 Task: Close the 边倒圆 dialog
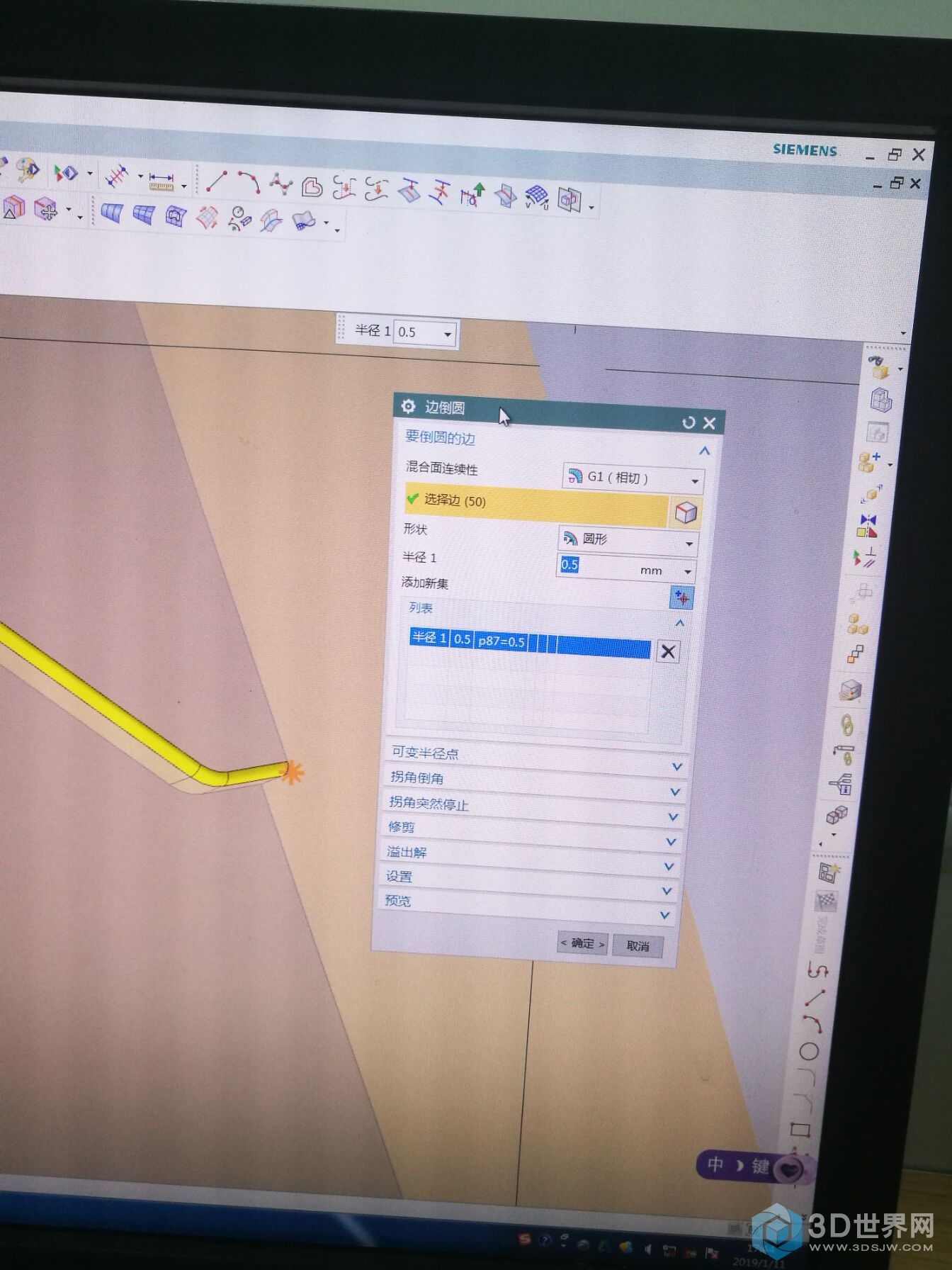click(710, 424)
